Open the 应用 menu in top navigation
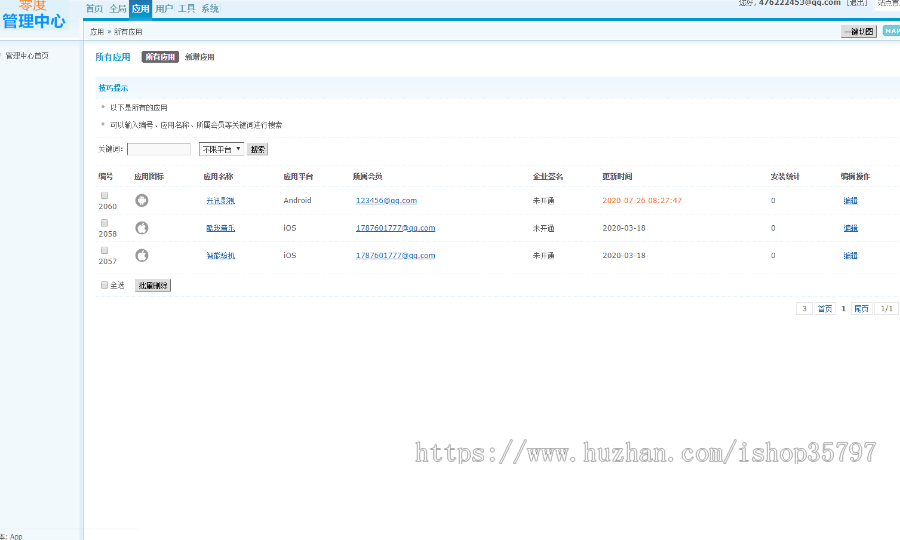Image resolution: width=900 pixels, height=540 pixels. coord(140,9)
